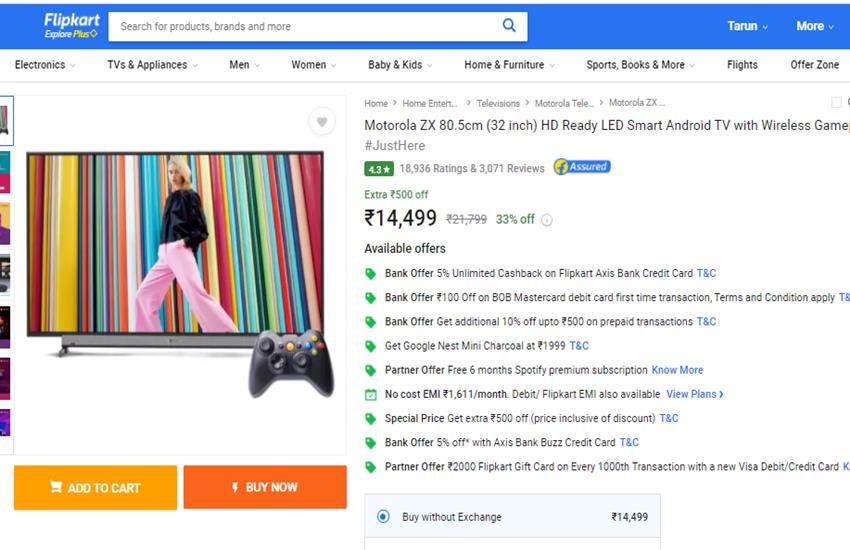The width and height of the screenshot is (850, 550).
Task: Tick the checkbox beside the breadcrumb
Action: point(836,102)
